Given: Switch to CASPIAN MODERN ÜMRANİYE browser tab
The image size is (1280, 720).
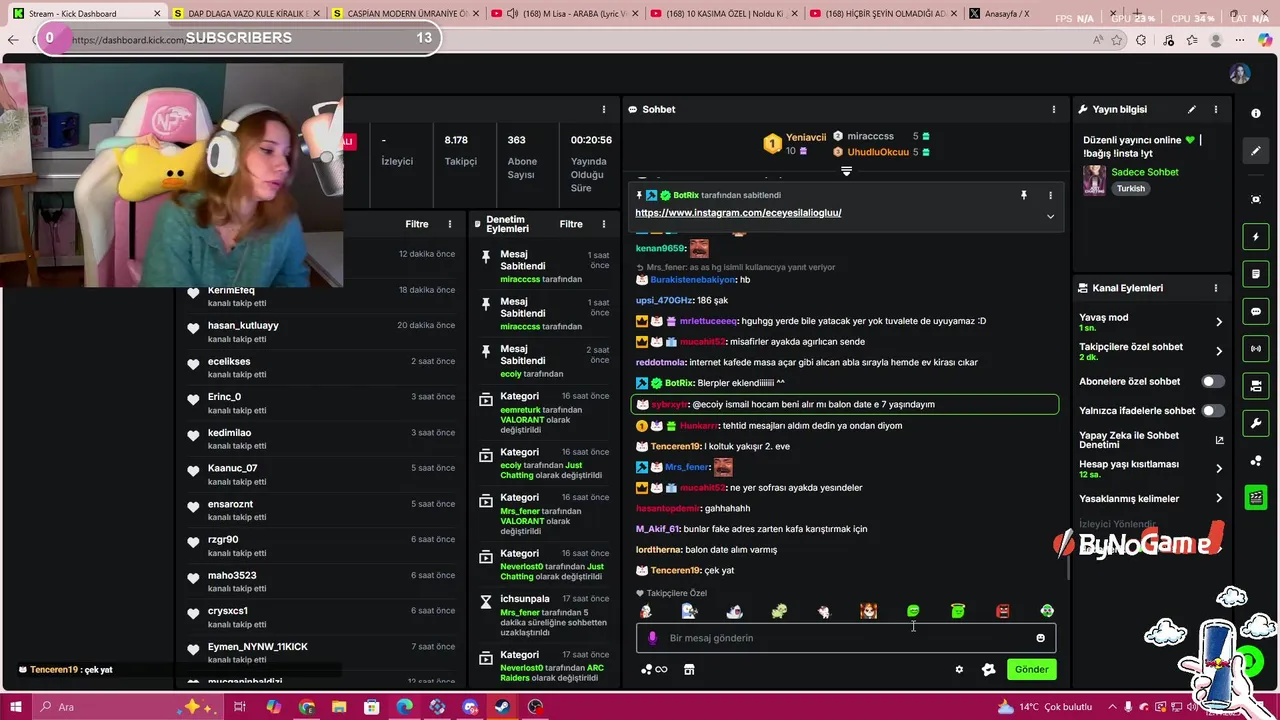Looking at the screenshot, I should (x=405, y=14).
